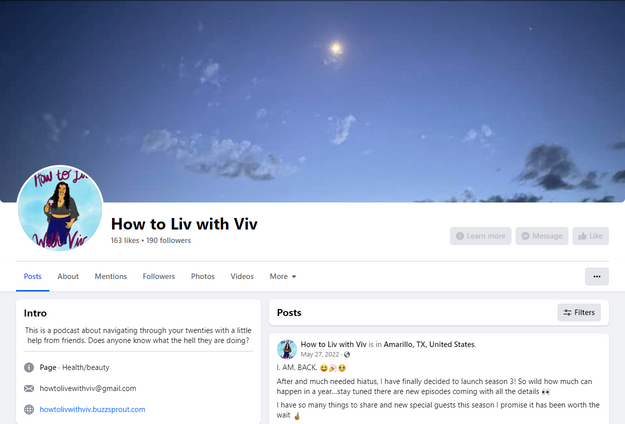Click the Messenger Message button
The height and width of the screenshot is (424, 625).
[542, 236]
